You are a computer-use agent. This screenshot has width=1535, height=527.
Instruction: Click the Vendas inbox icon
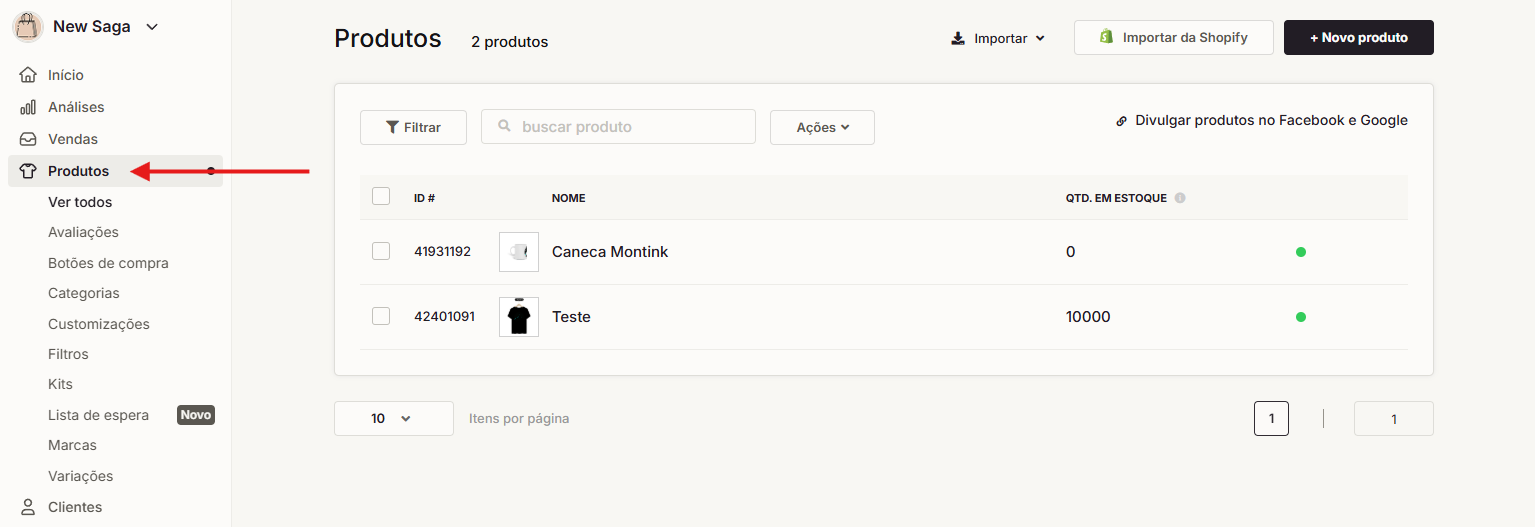coord(28,139)
